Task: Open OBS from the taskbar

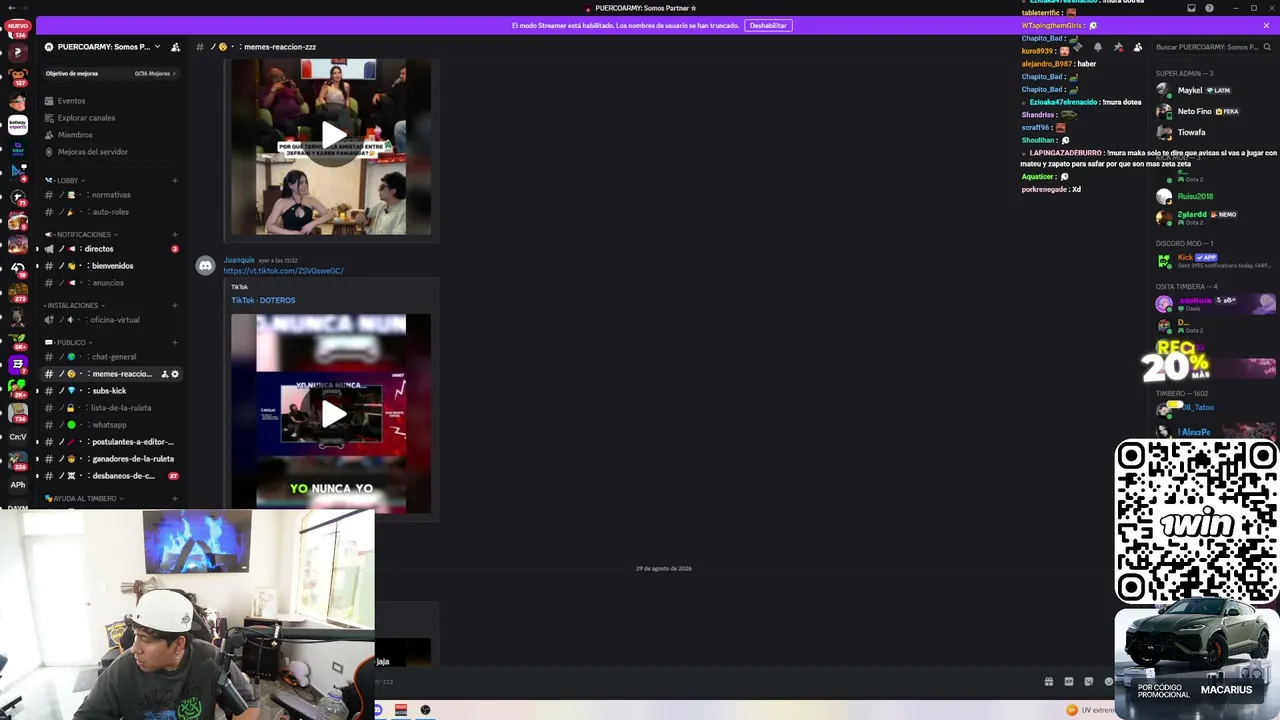Action: (425, 710)
